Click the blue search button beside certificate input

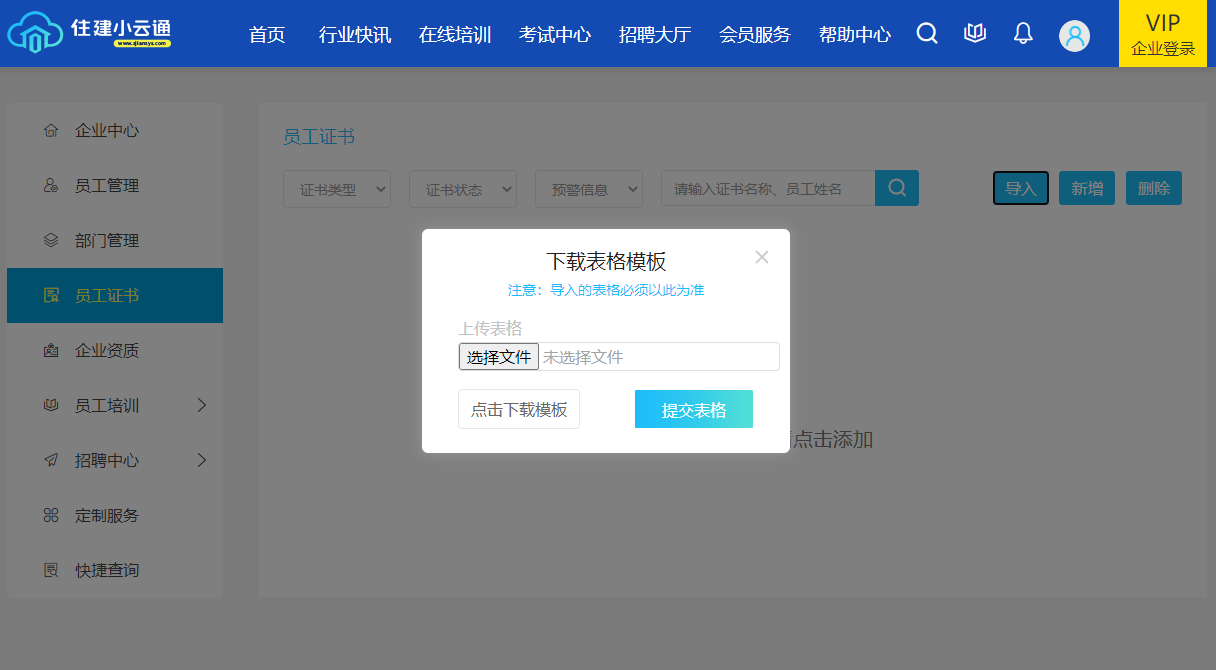click(x=897, y=188)
